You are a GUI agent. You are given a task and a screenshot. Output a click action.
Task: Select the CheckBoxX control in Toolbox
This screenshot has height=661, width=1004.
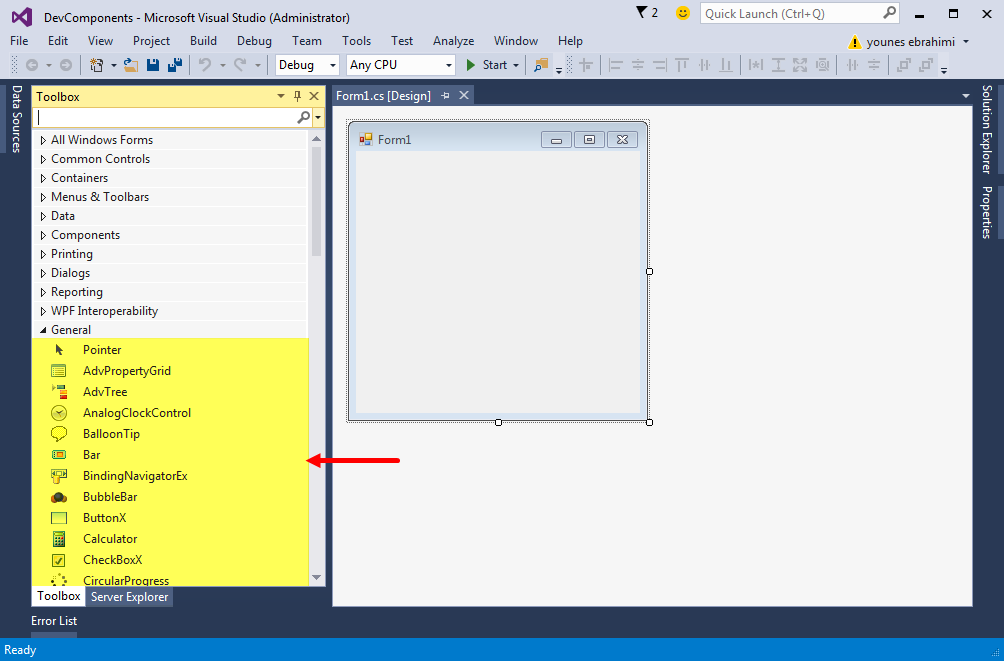(112, 560)
